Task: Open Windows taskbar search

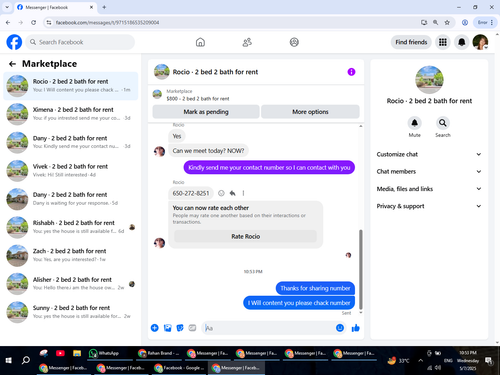Action: (x=26, y=360)
